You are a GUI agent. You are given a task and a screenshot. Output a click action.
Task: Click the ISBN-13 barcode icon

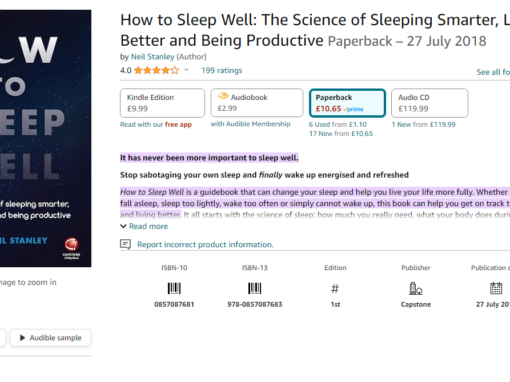click(x=255, y=288)
